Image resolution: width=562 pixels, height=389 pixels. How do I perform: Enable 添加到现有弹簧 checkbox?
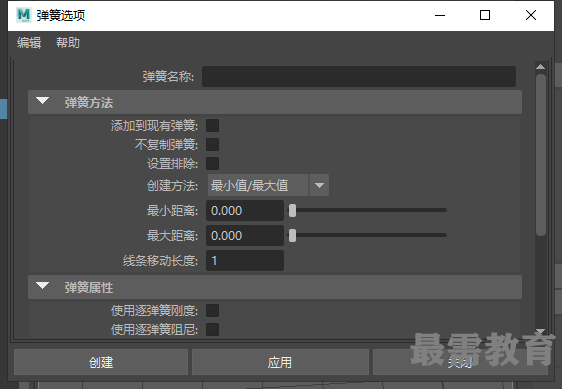[x=212, y=125]
